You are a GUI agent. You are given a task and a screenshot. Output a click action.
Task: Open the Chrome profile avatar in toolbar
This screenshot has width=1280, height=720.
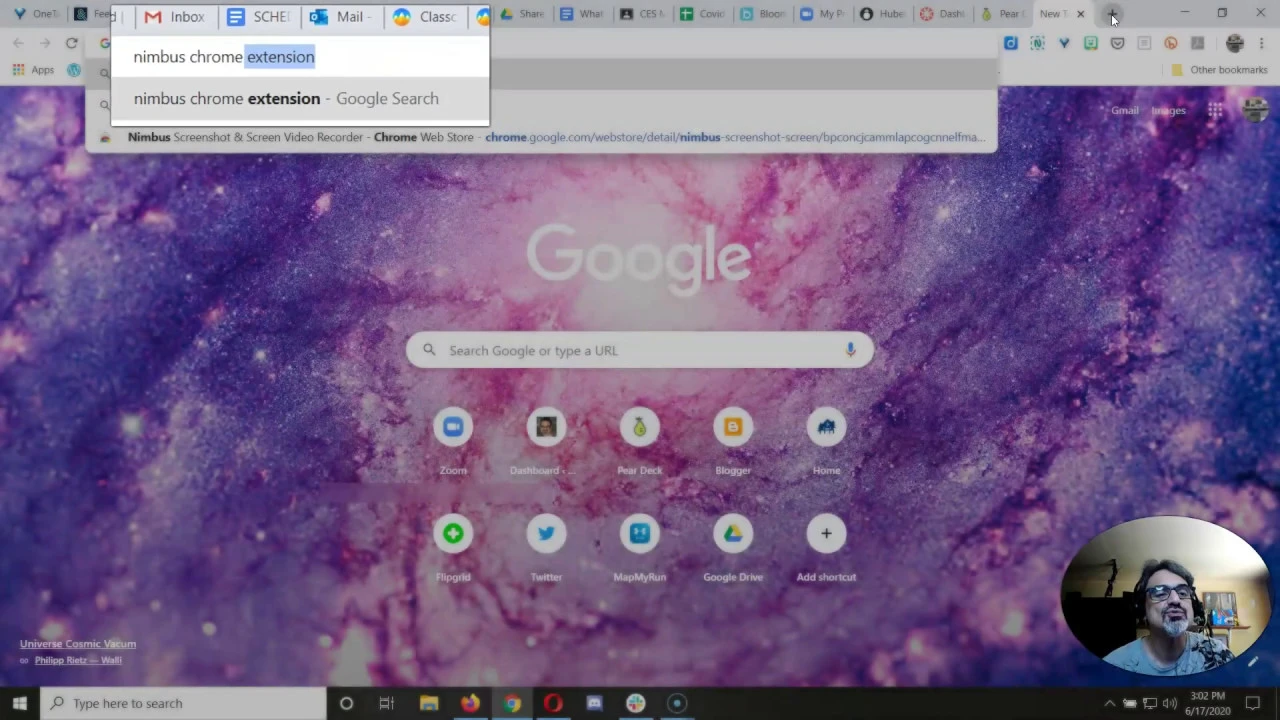(1235, 43)
